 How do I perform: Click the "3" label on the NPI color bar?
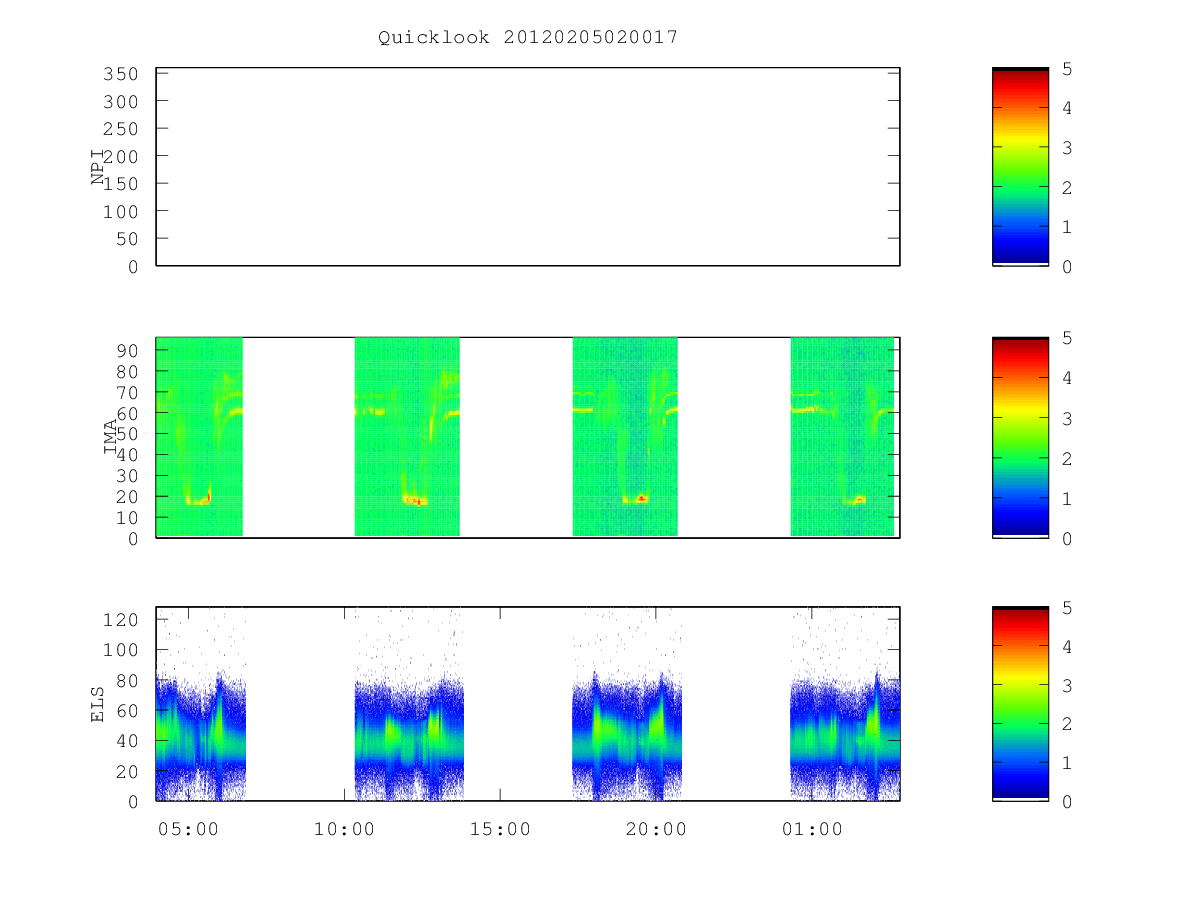tap(1067, 148)
